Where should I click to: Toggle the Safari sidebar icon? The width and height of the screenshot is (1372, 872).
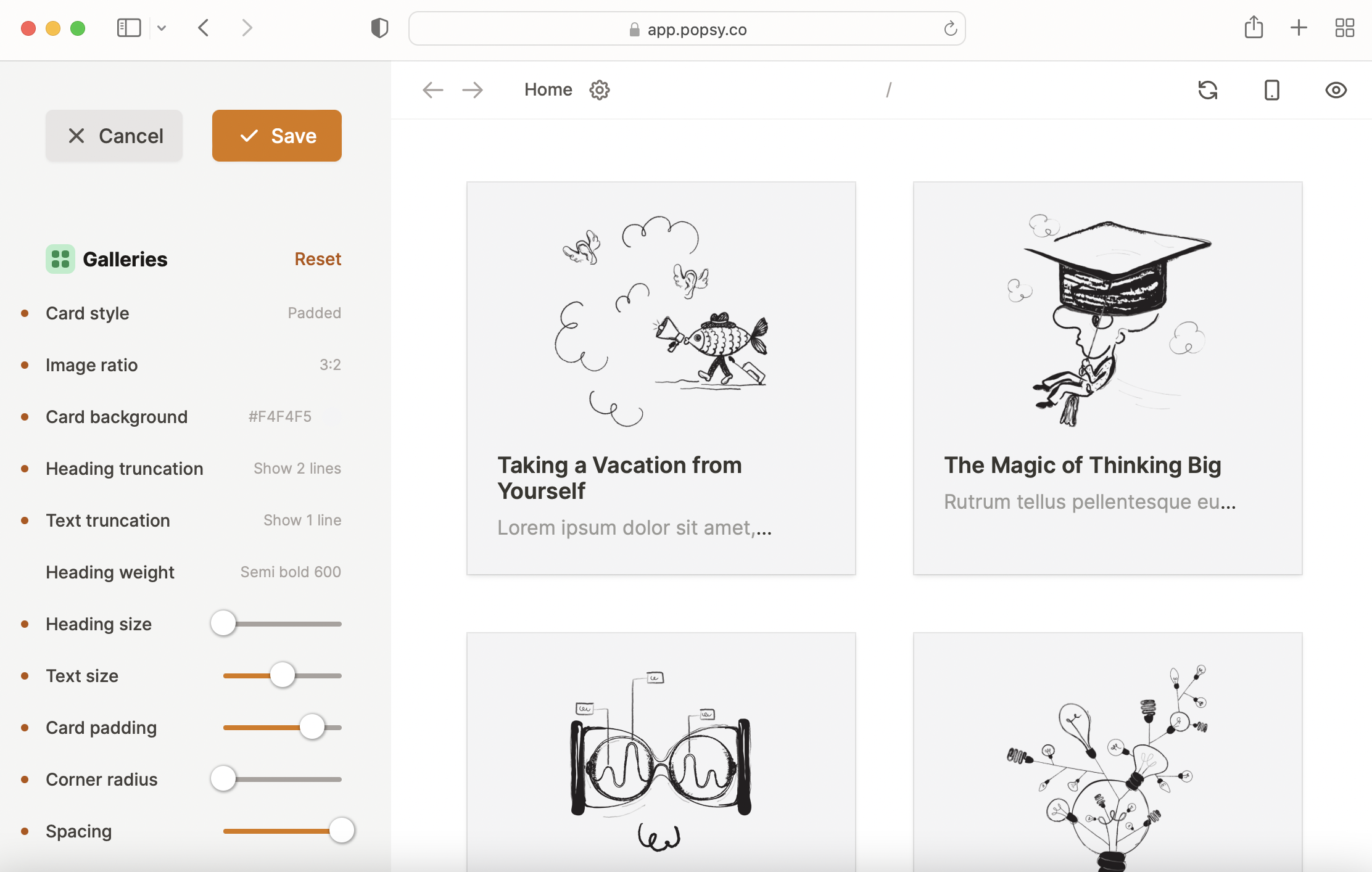[128, 28]
